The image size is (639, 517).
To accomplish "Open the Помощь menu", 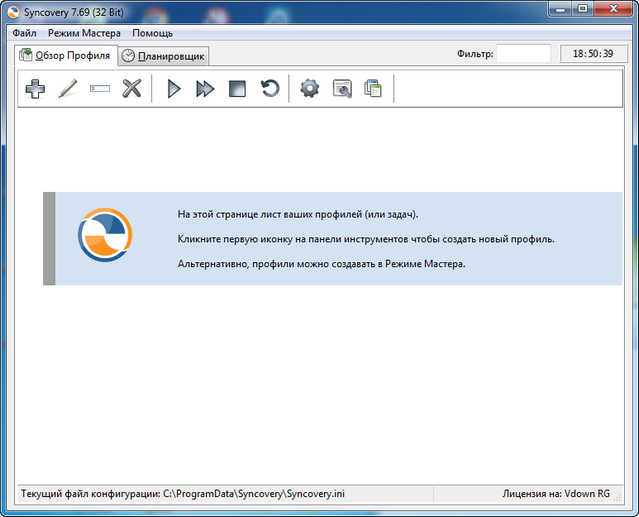I will [152, 33].
